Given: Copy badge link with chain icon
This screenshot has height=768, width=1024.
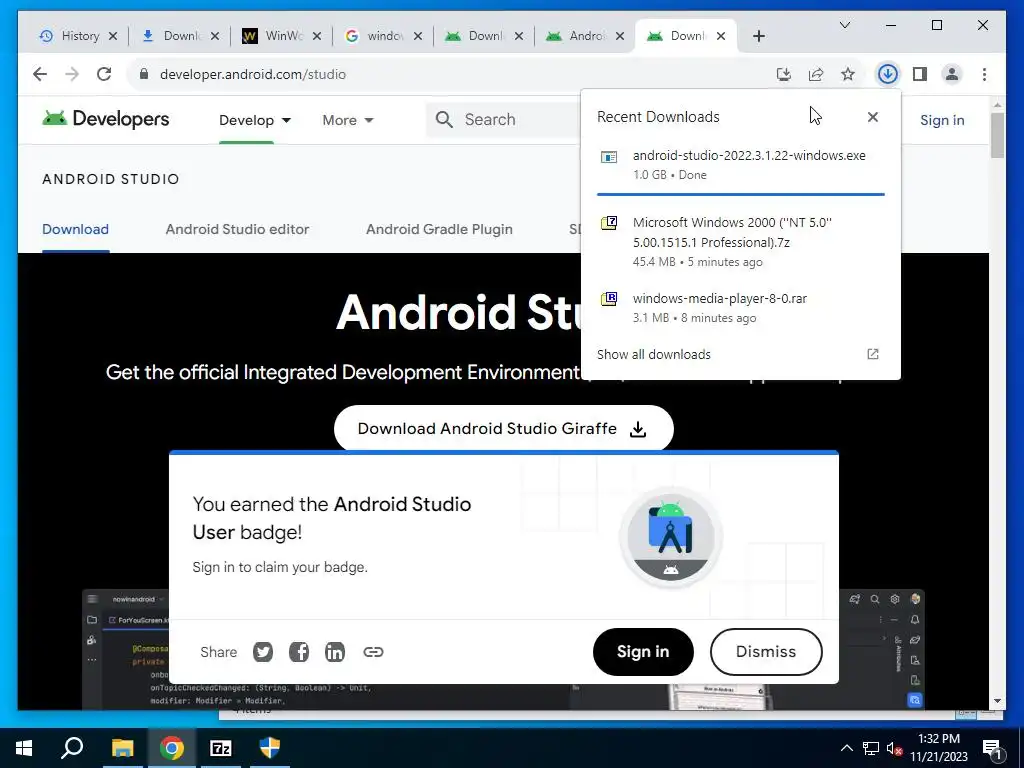Looking at the screenshot, I should [x=373, y=652].
